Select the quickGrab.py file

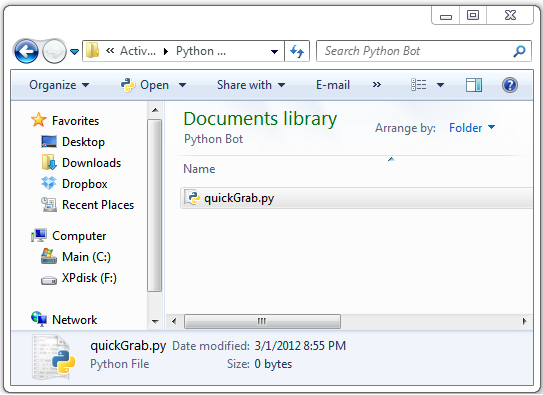tap(356, 198)
